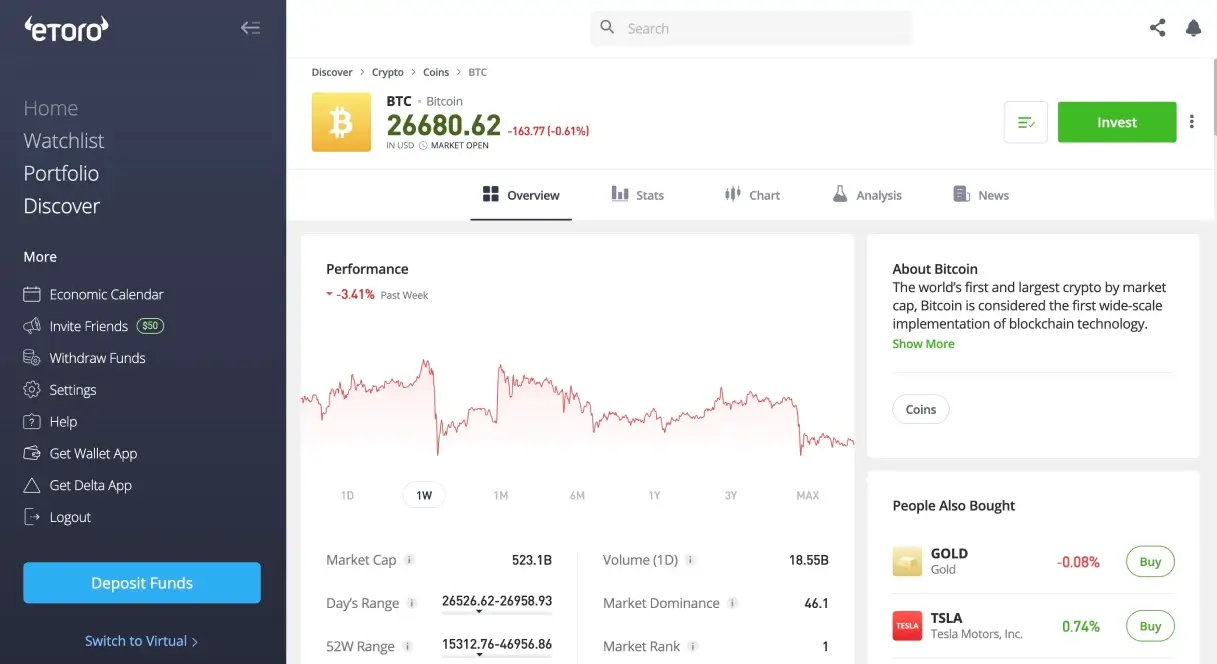Image resolution: width=1217 pixels, height=664 pixels.
Task: Buy TSLA from People Also Bought
Action: tap(1150, 626)
